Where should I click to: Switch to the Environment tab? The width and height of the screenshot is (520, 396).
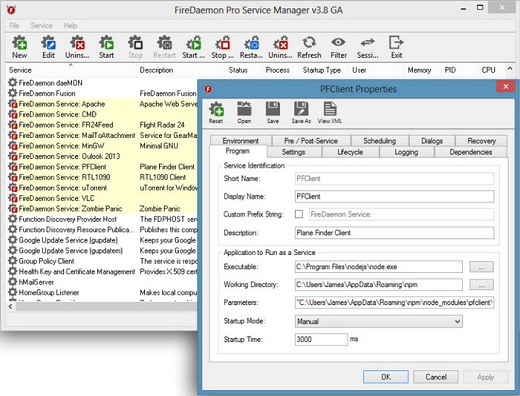[240, 140]
